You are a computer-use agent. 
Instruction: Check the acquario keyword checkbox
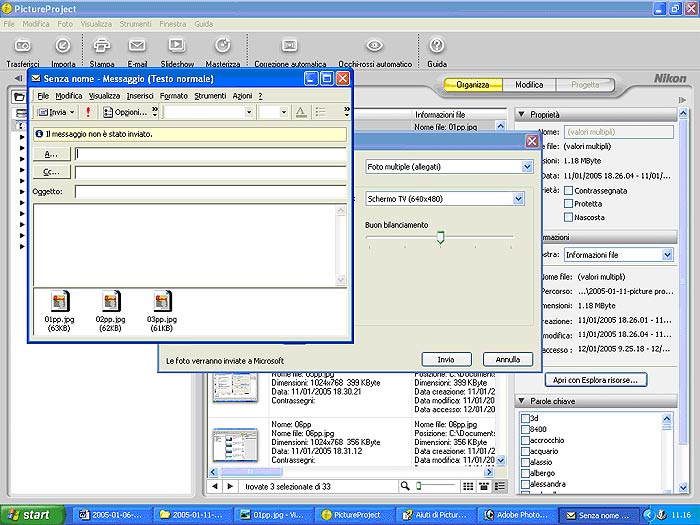(x=525, y=451)
